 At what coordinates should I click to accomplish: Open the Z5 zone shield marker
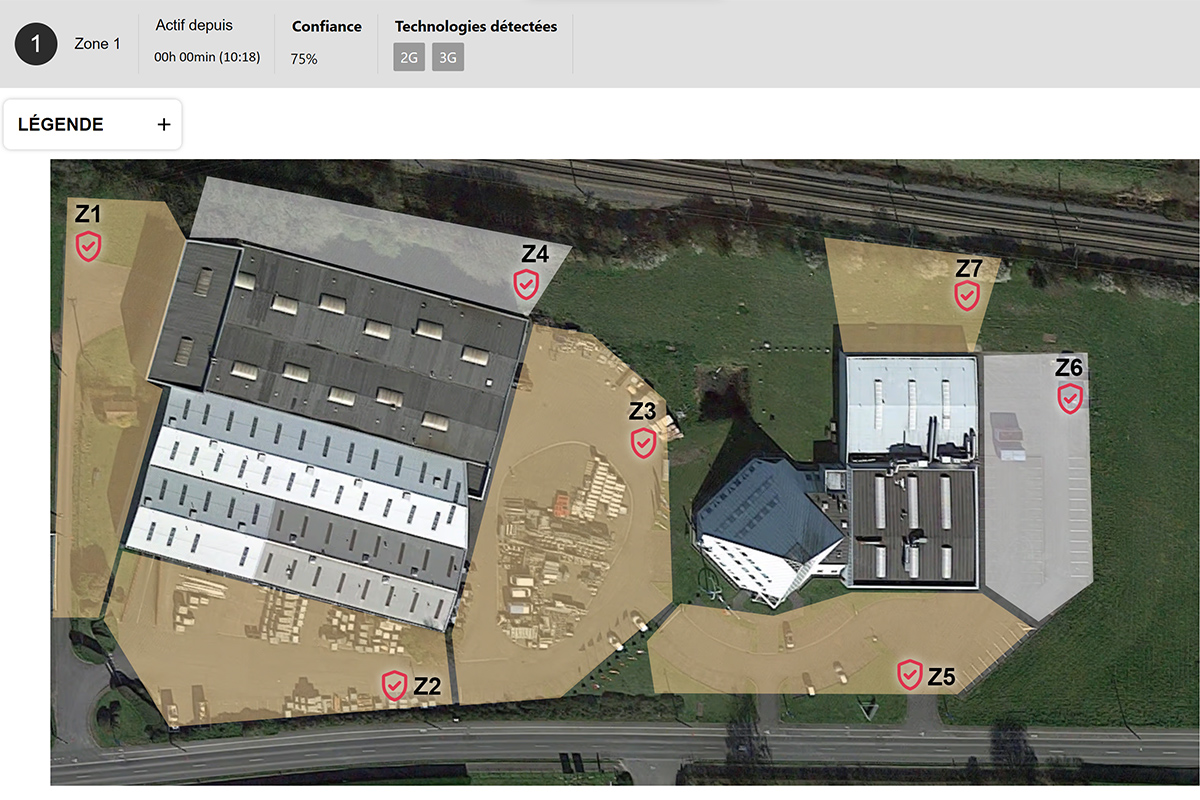pyautogui.click(x=909, y=675)
